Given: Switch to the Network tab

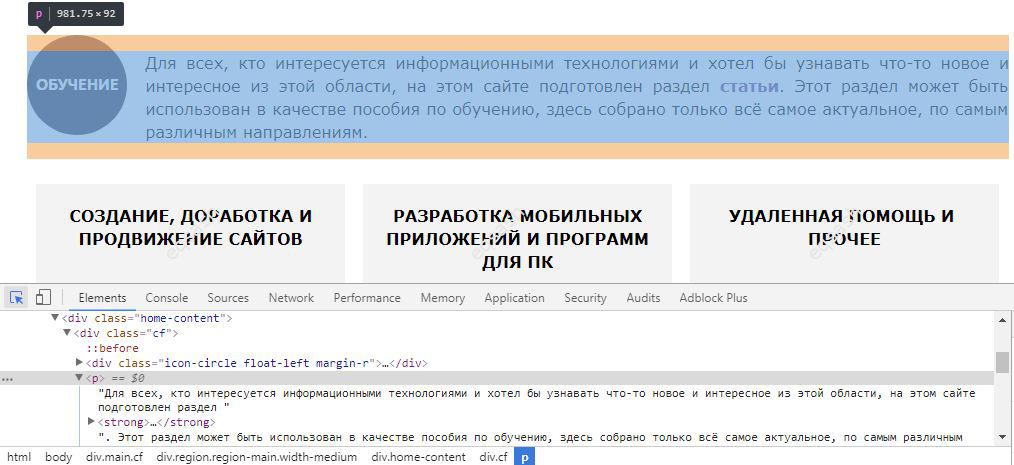Looking at the screenshot, I should [x=291, y=298].
